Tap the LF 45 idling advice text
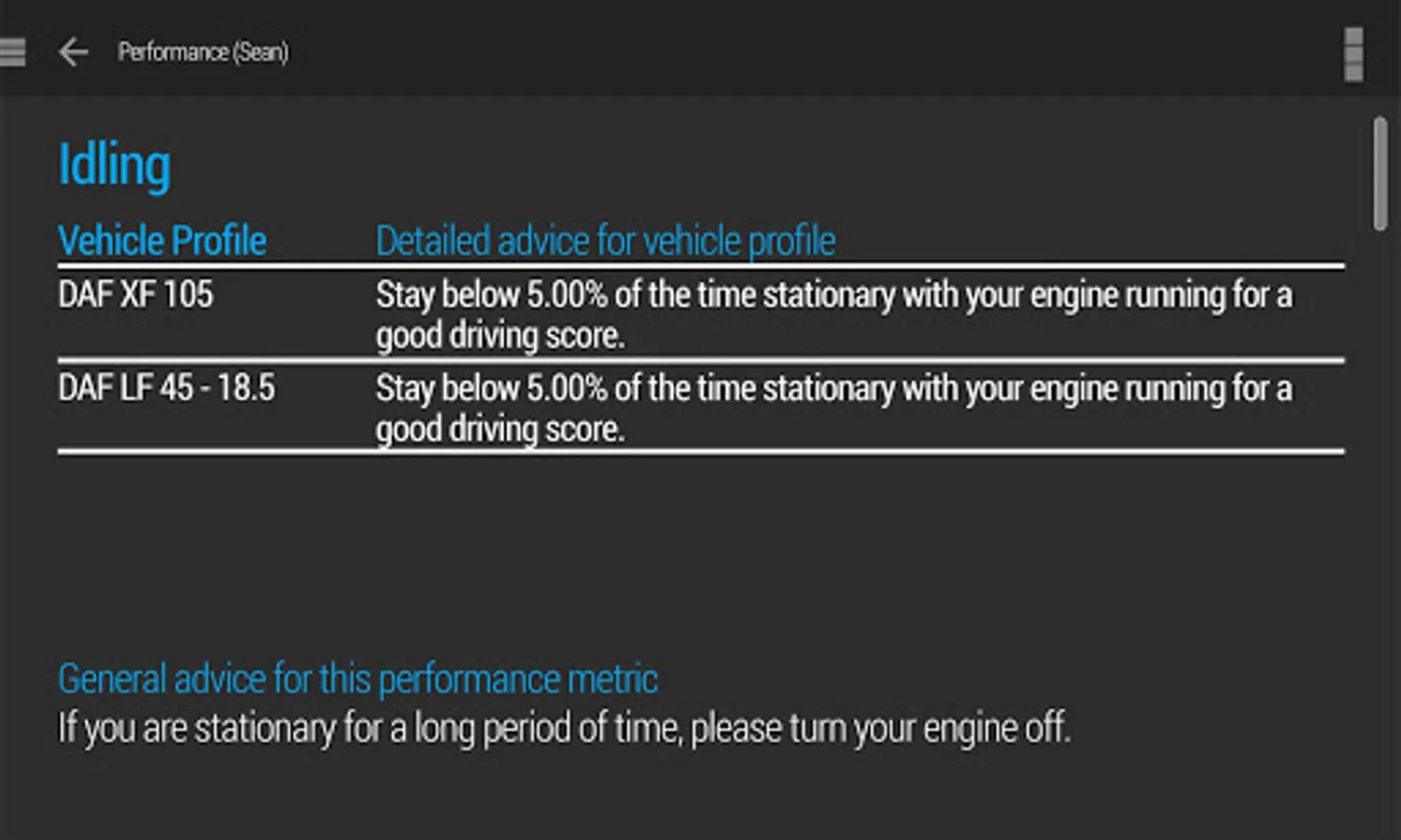 834,408
